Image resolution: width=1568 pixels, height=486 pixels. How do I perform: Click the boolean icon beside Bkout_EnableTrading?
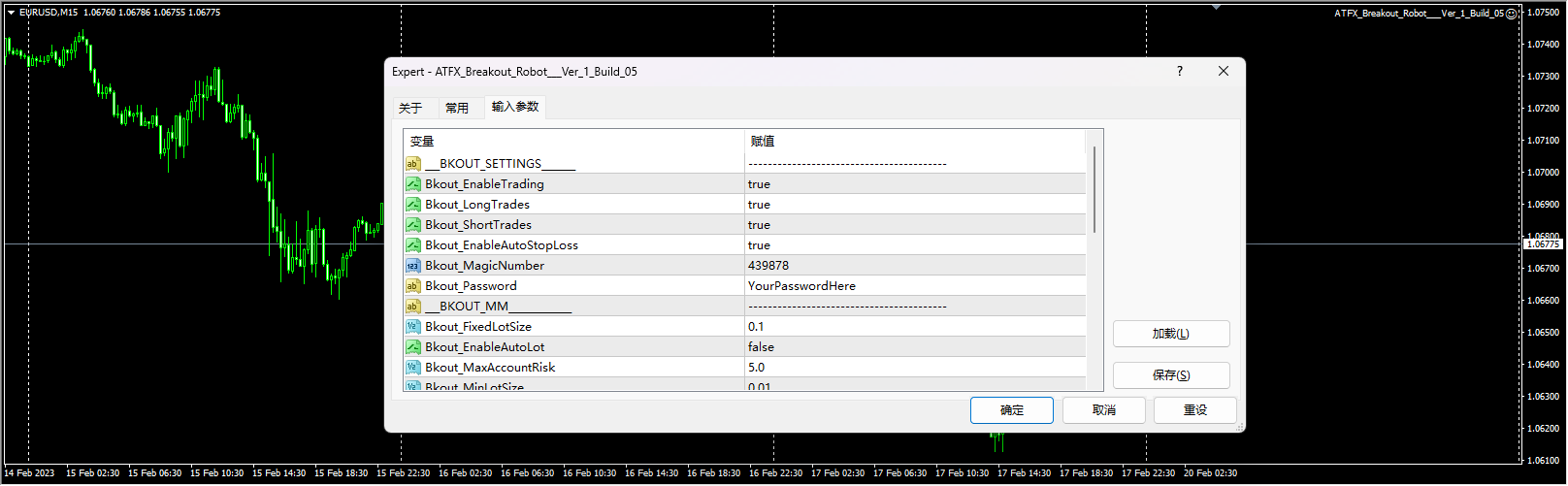click(x=412, y=184)
